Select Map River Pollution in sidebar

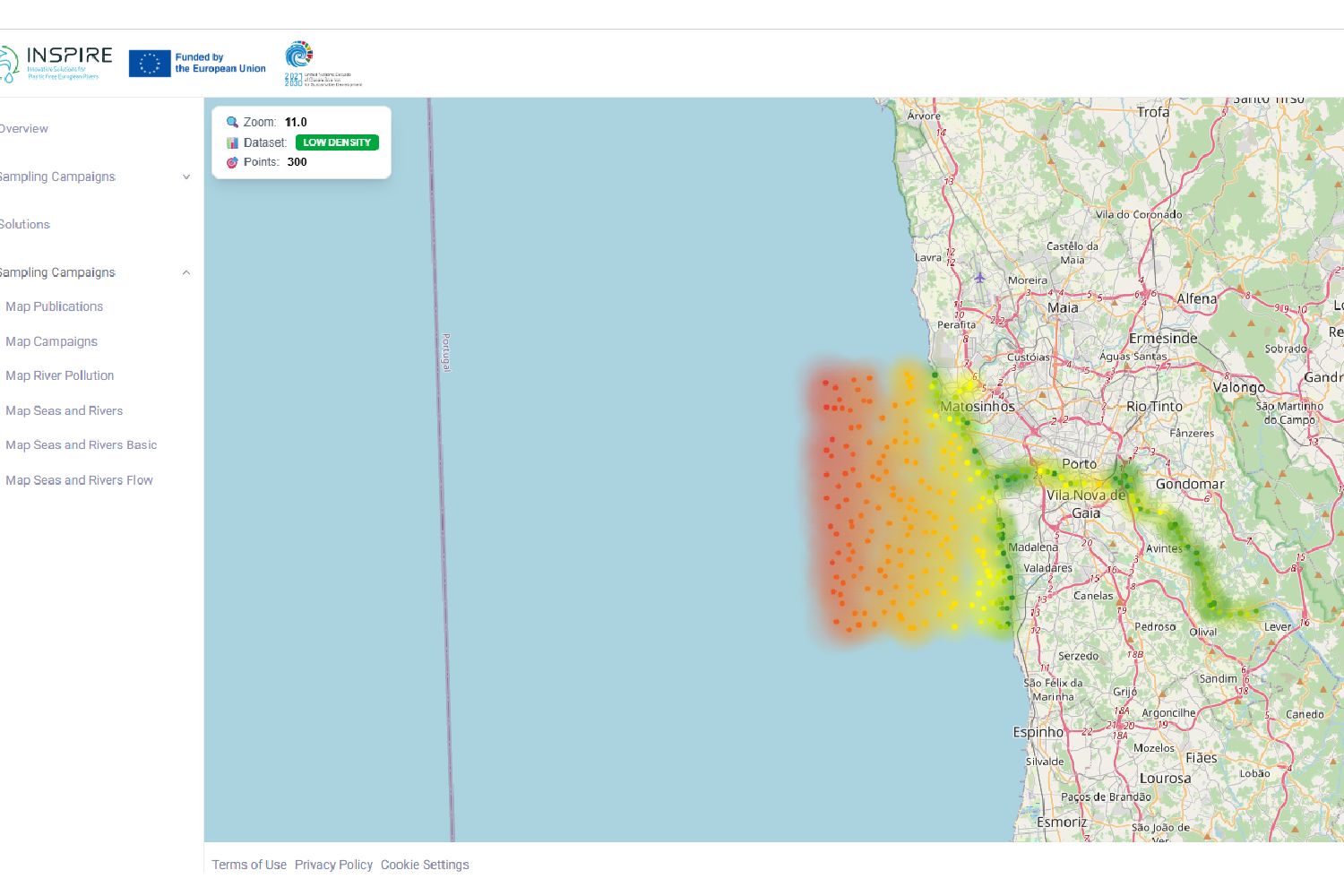tap(60, 375)
